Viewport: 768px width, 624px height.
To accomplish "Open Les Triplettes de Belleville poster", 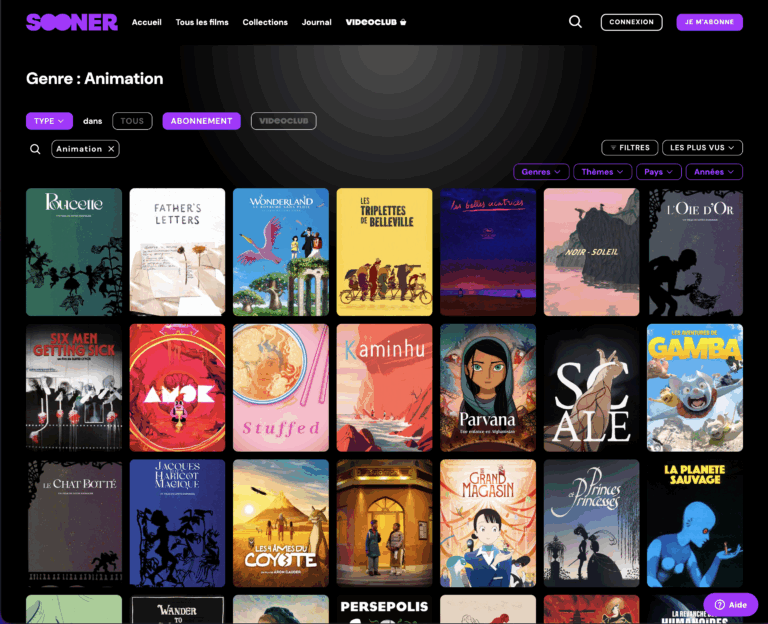I will pyautogui.click(x=384, y=252).
